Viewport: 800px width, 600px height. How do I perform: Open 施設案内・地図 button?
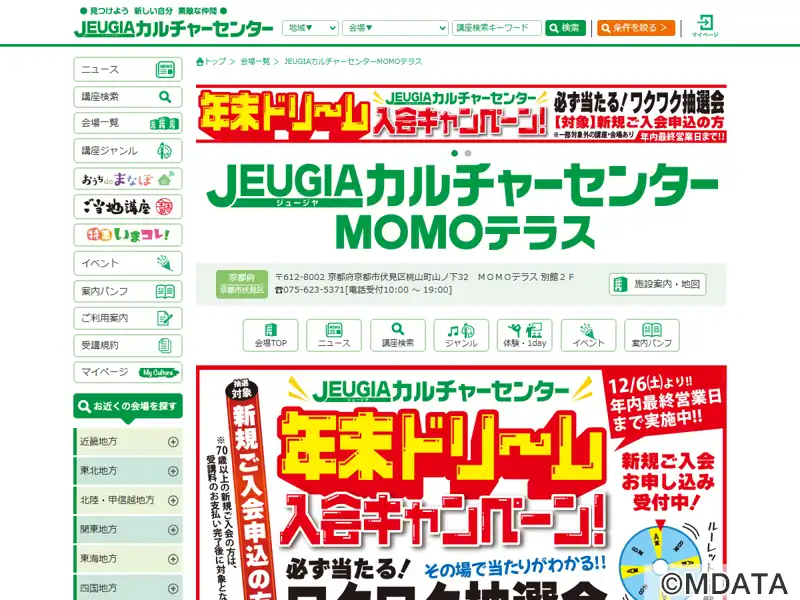[x=657, y=284]
